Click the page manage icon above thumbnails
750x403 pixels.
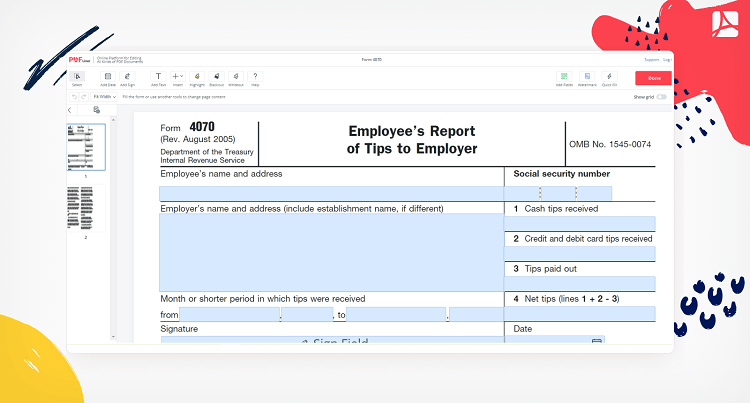pyautogui.click(x=97, y=110)
